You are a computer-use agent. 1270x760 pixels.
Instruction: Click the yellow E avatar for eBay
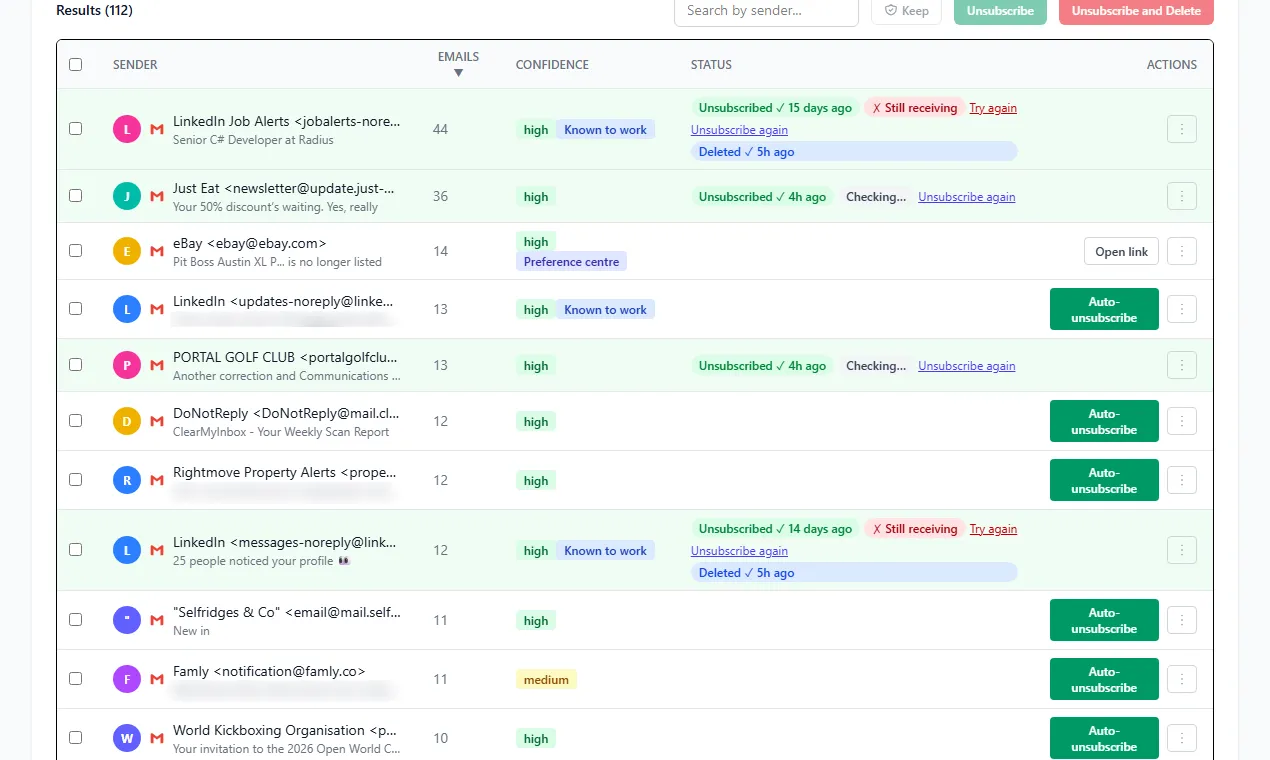(x=127, y=251)
